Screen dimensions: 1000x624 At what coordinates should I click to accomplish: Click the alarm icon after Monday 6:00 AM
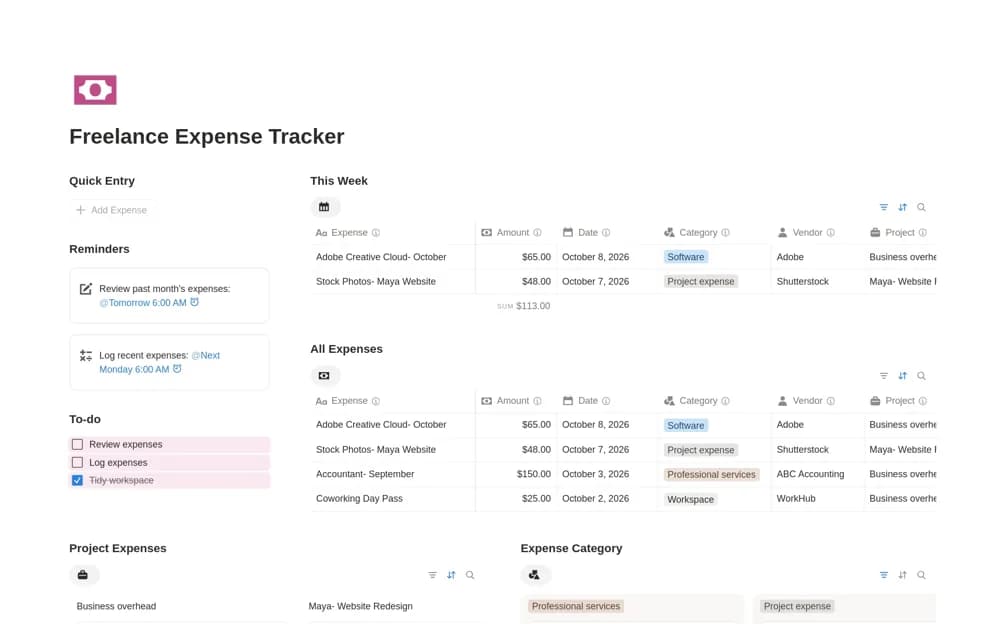[x=177, y=369]
